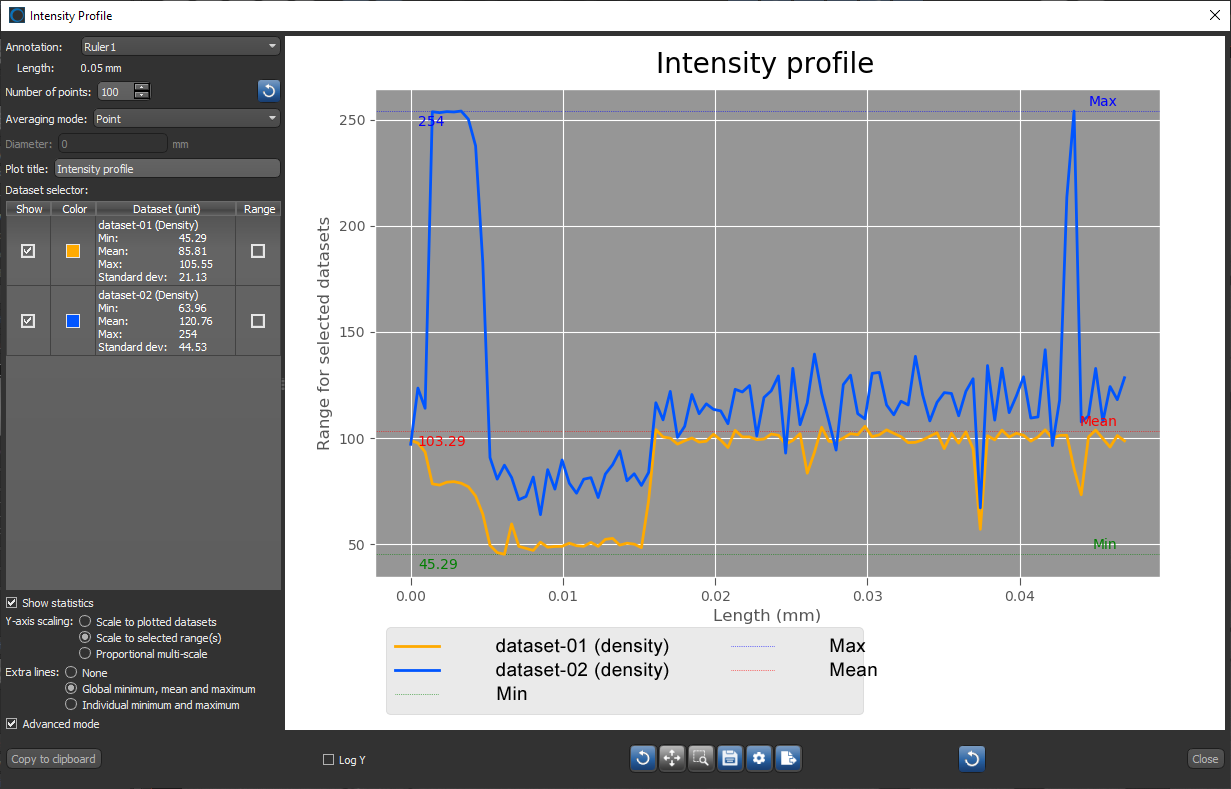Open the Annotation dropdown showing Ruler1

pos(180,46)
